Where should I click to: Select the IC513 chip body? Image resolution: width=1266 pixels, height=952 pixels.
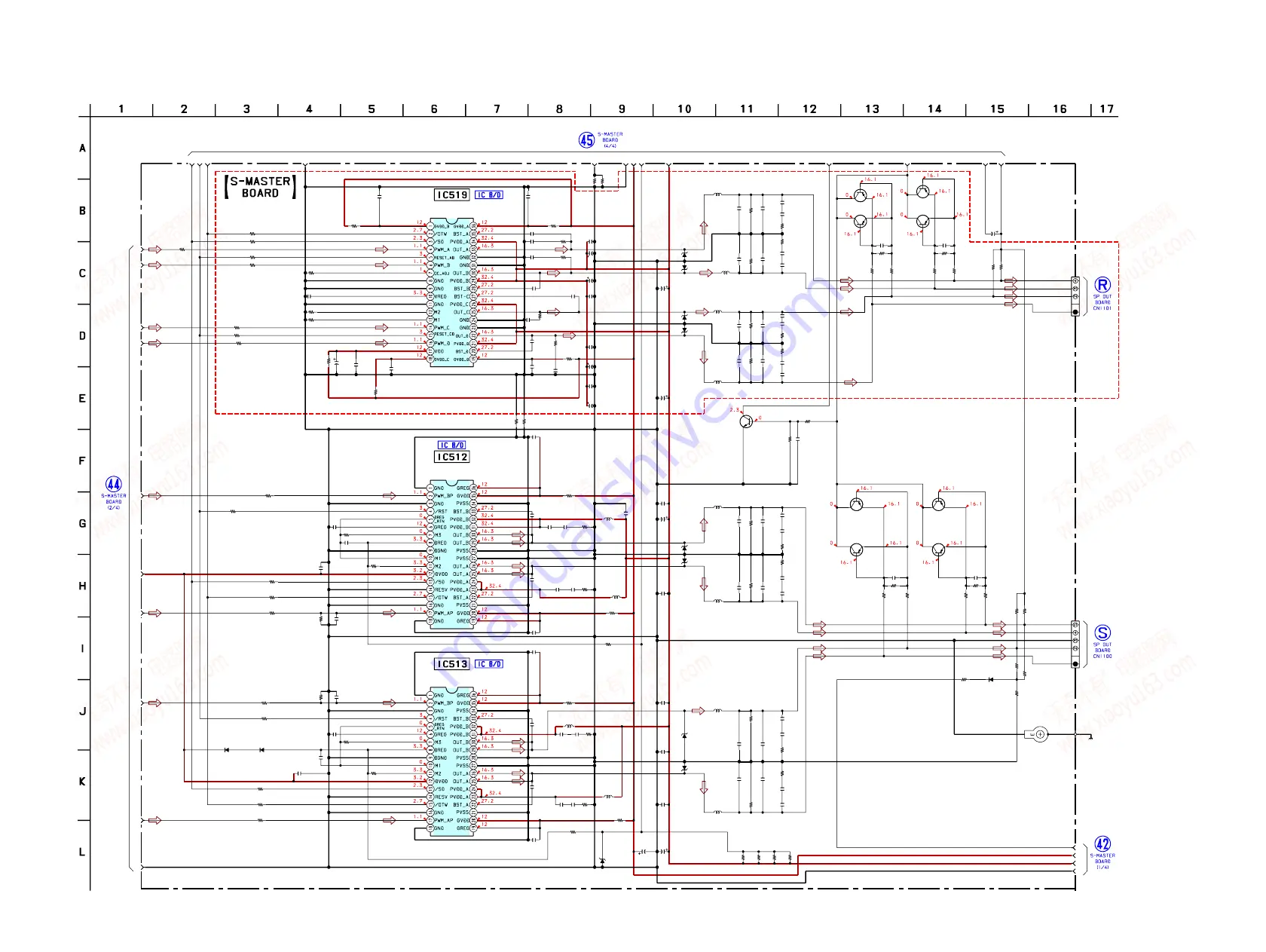452,761
